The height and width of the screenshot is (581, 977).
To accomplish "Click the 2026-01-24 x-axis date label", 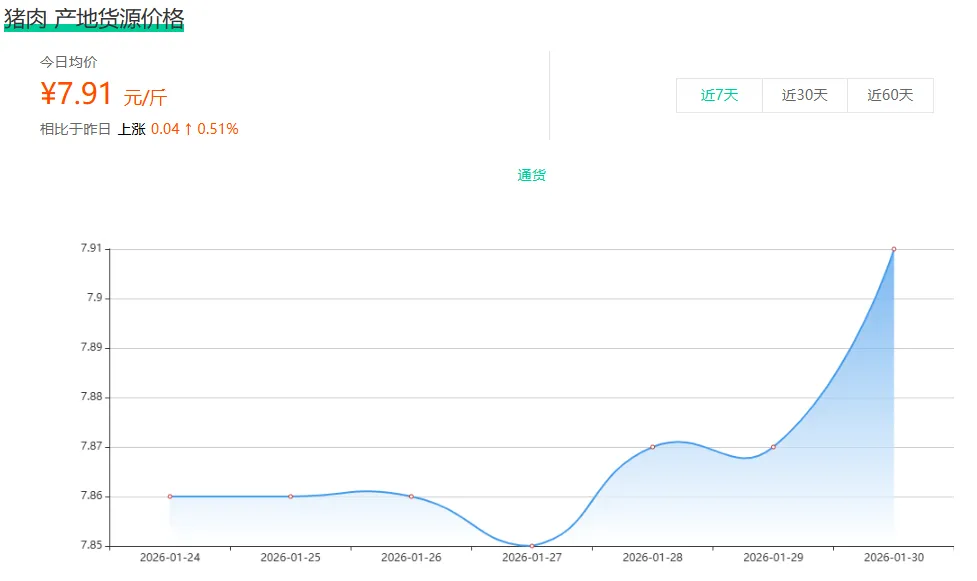I will (x=170, y=557).
